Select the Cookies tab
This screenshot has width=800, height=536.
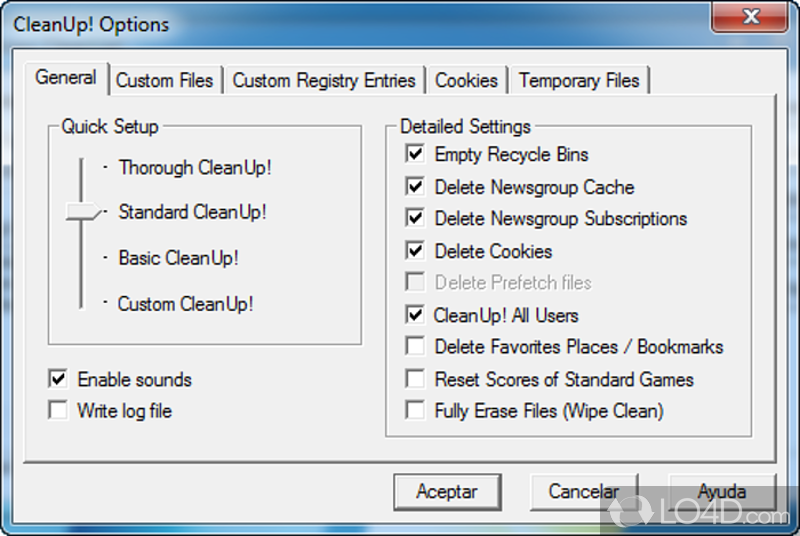coord(466,80)
